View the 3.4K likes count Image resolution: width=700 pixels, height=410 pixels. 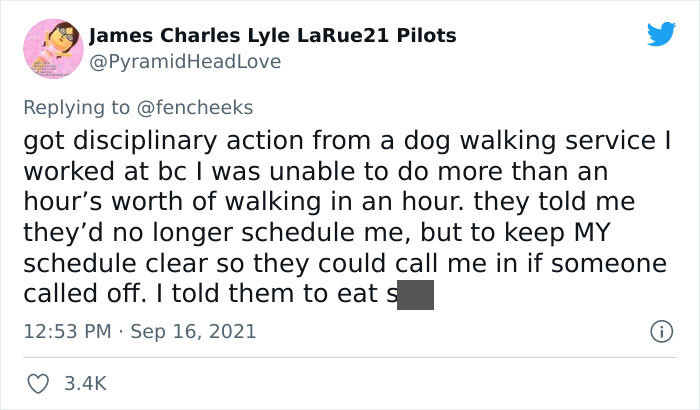point(85,384)
